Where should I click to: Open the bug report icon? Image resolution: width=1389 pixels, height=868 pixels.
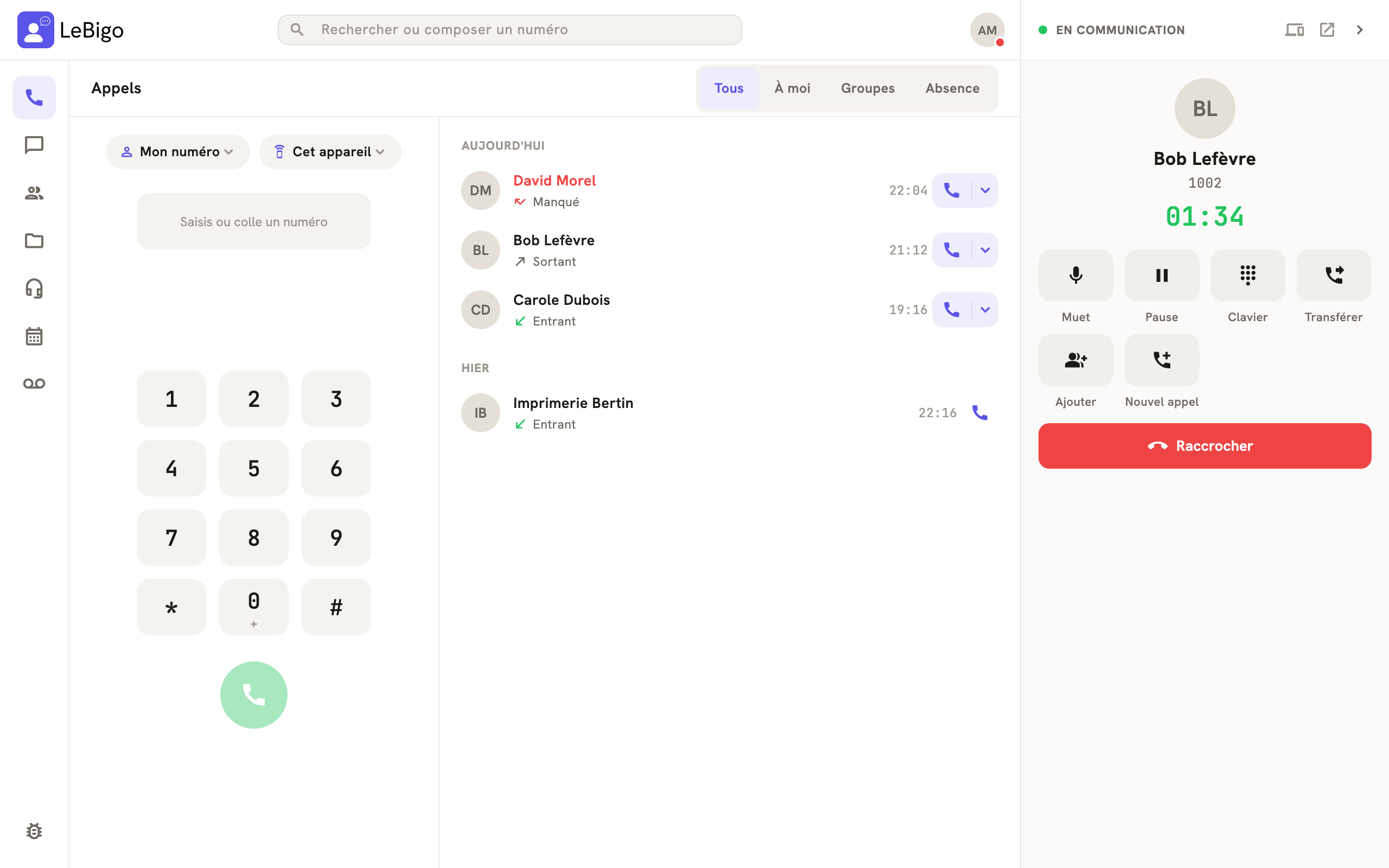(34, 831)
